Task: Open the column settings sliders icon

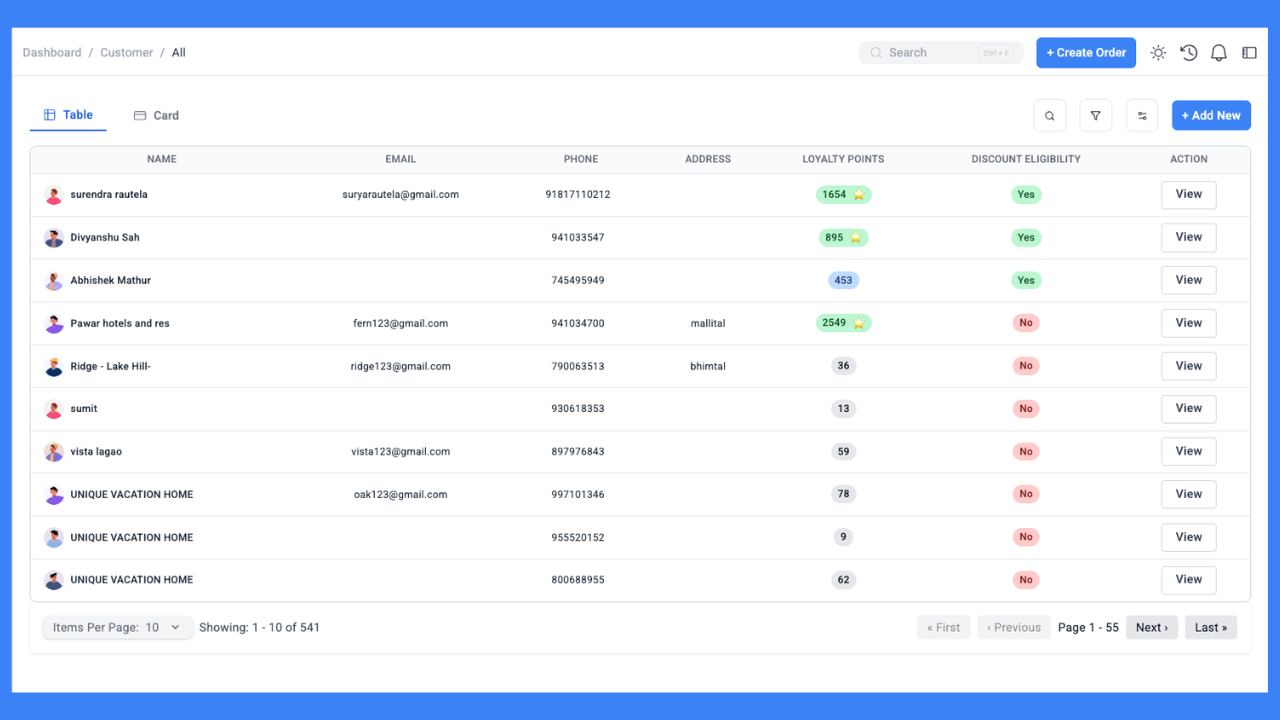Action: tap(1142, 115)
